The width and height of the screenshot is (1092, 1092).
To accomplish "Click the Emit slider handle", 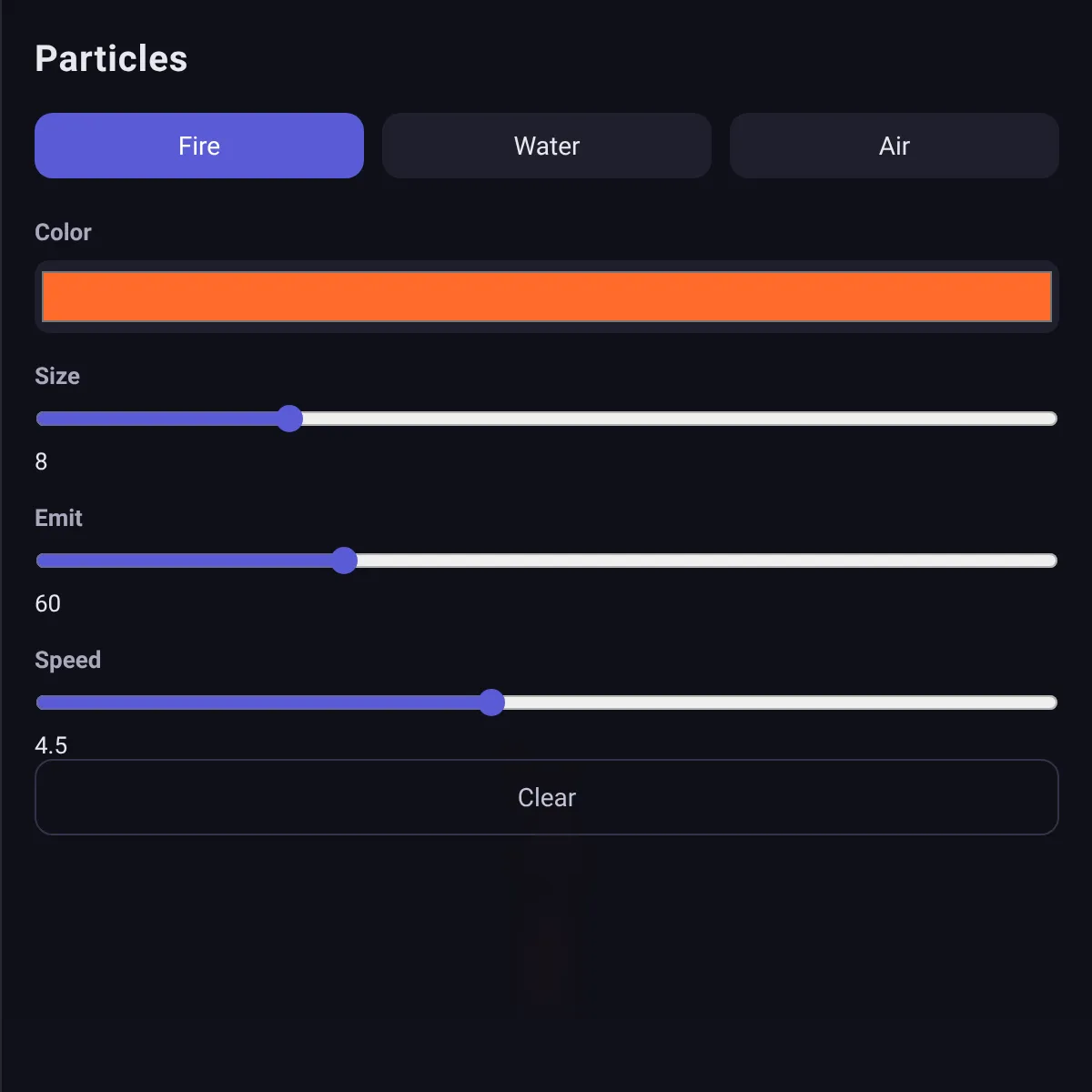I will (x=344, y=561).
